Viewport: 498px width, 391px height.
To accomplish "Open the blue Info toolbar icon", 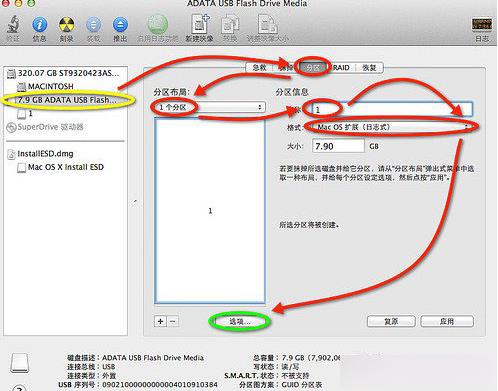I will point(39,25).
